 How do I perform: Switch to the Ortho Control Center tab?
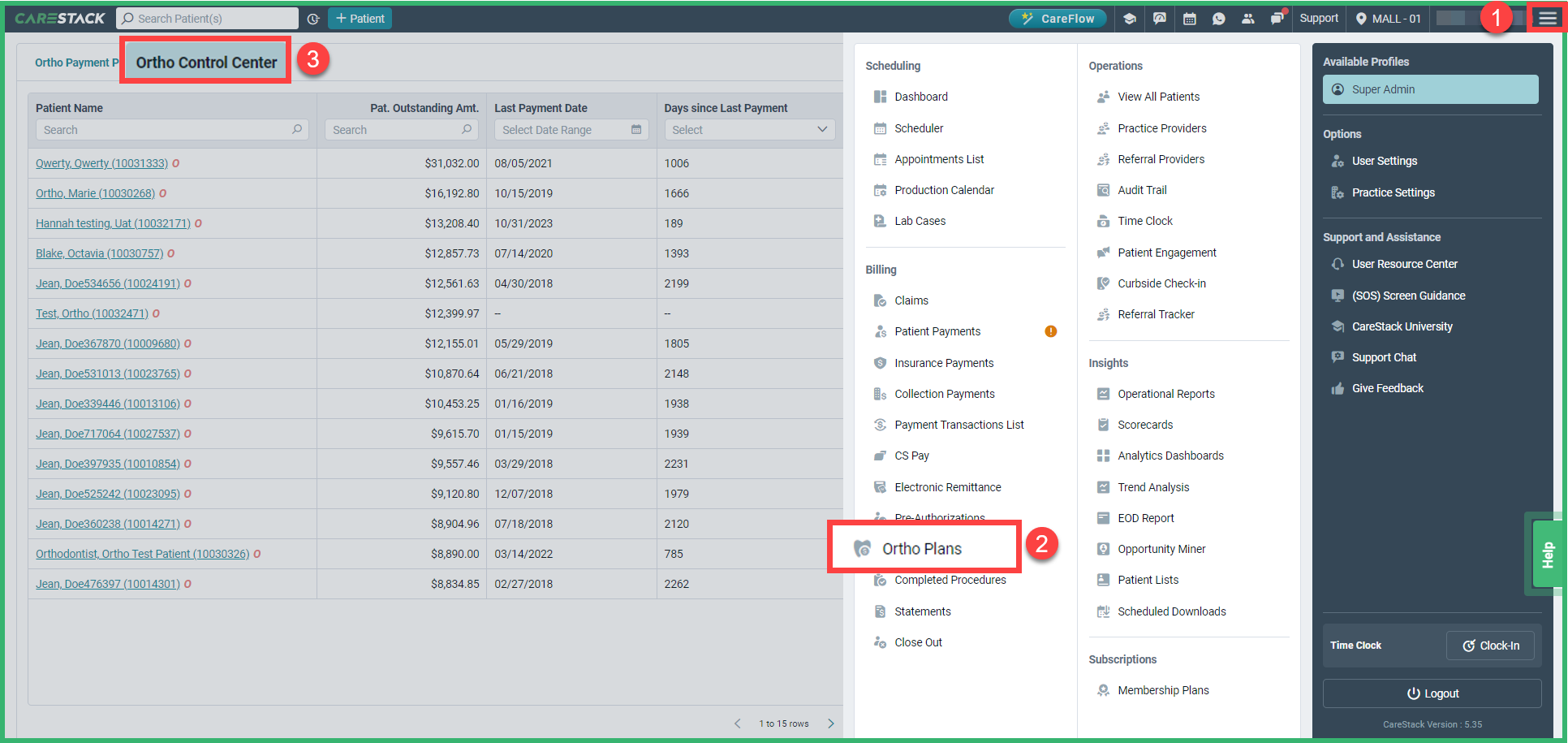click(205, 62)
